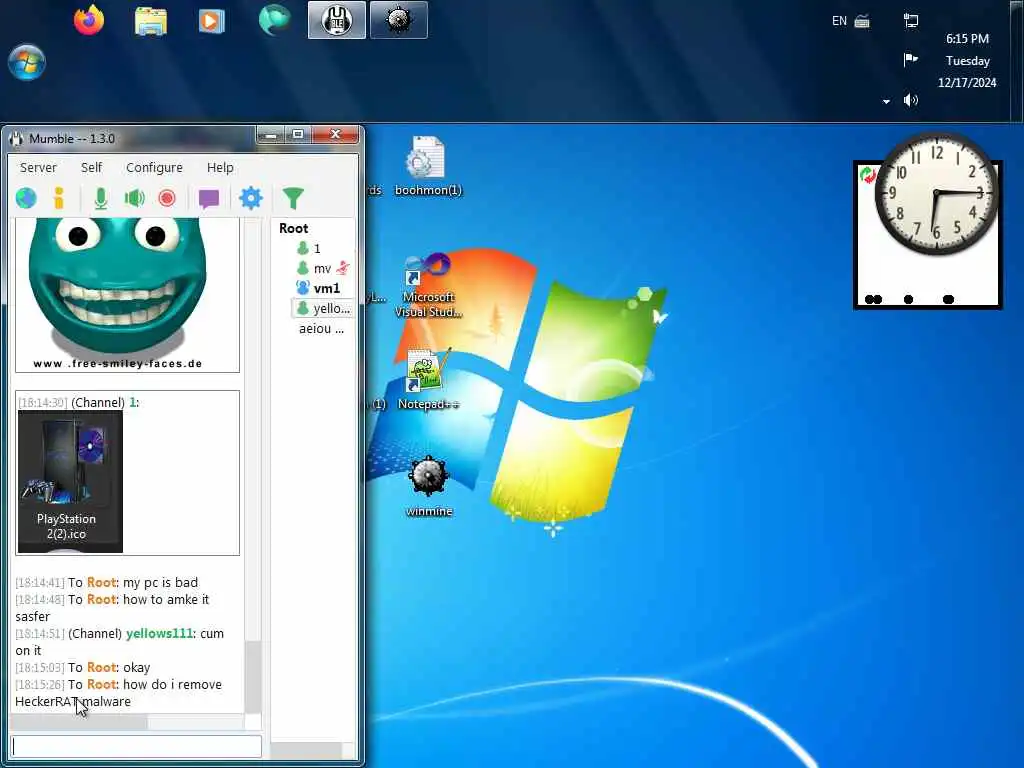The height and width of the screenshot is (768, 1024).
Task: Open the Server menu
Action: coord(38,167)
